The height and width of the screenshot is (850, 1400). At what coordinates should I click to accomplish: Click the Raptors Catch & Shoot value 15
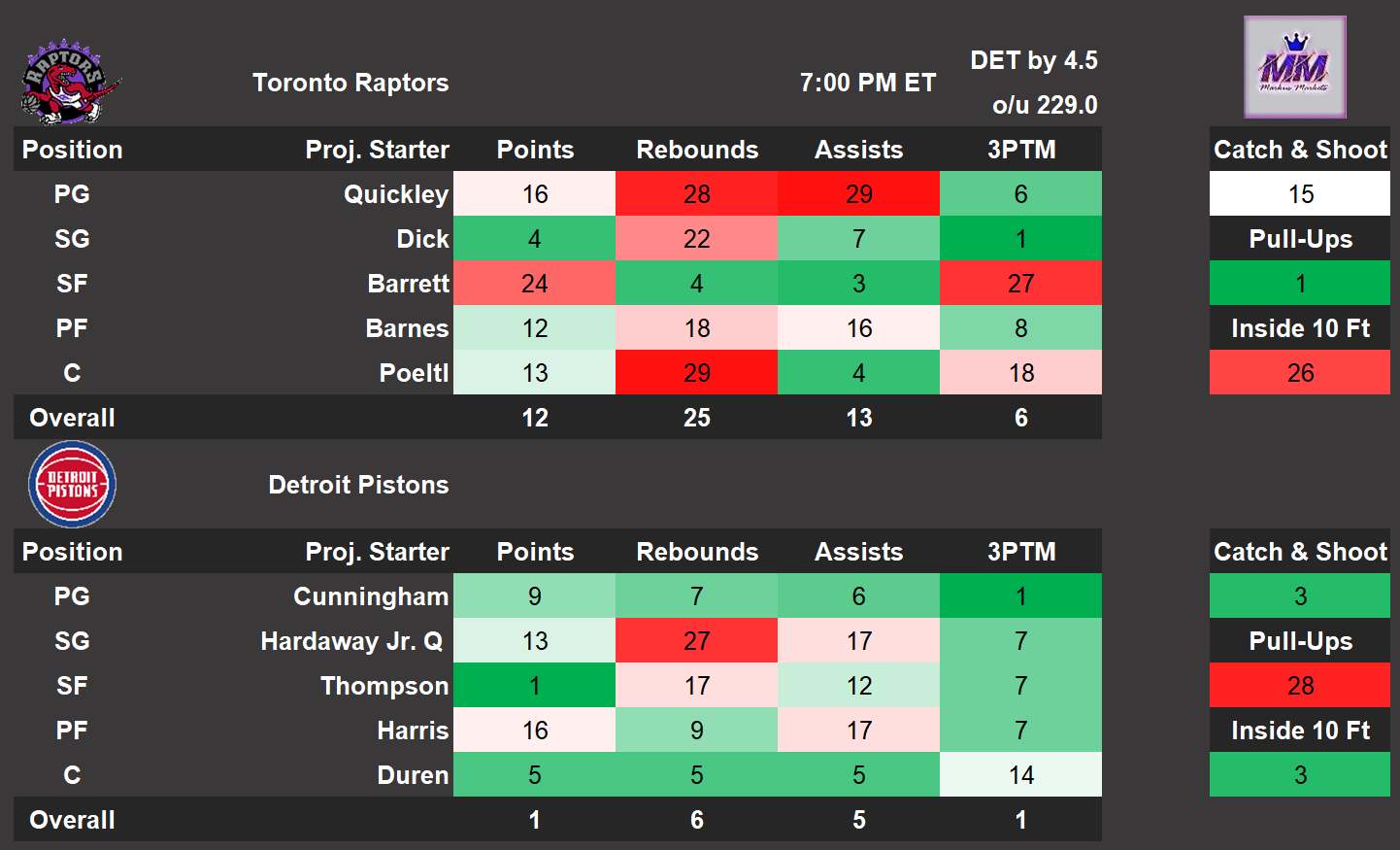[1300, 194]
